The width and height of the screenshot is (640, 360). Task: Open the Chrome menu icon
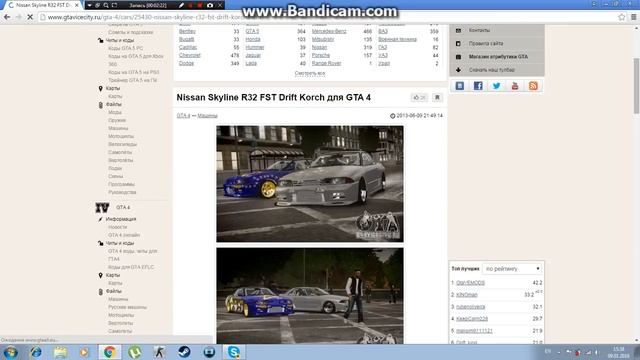(633, 17)
